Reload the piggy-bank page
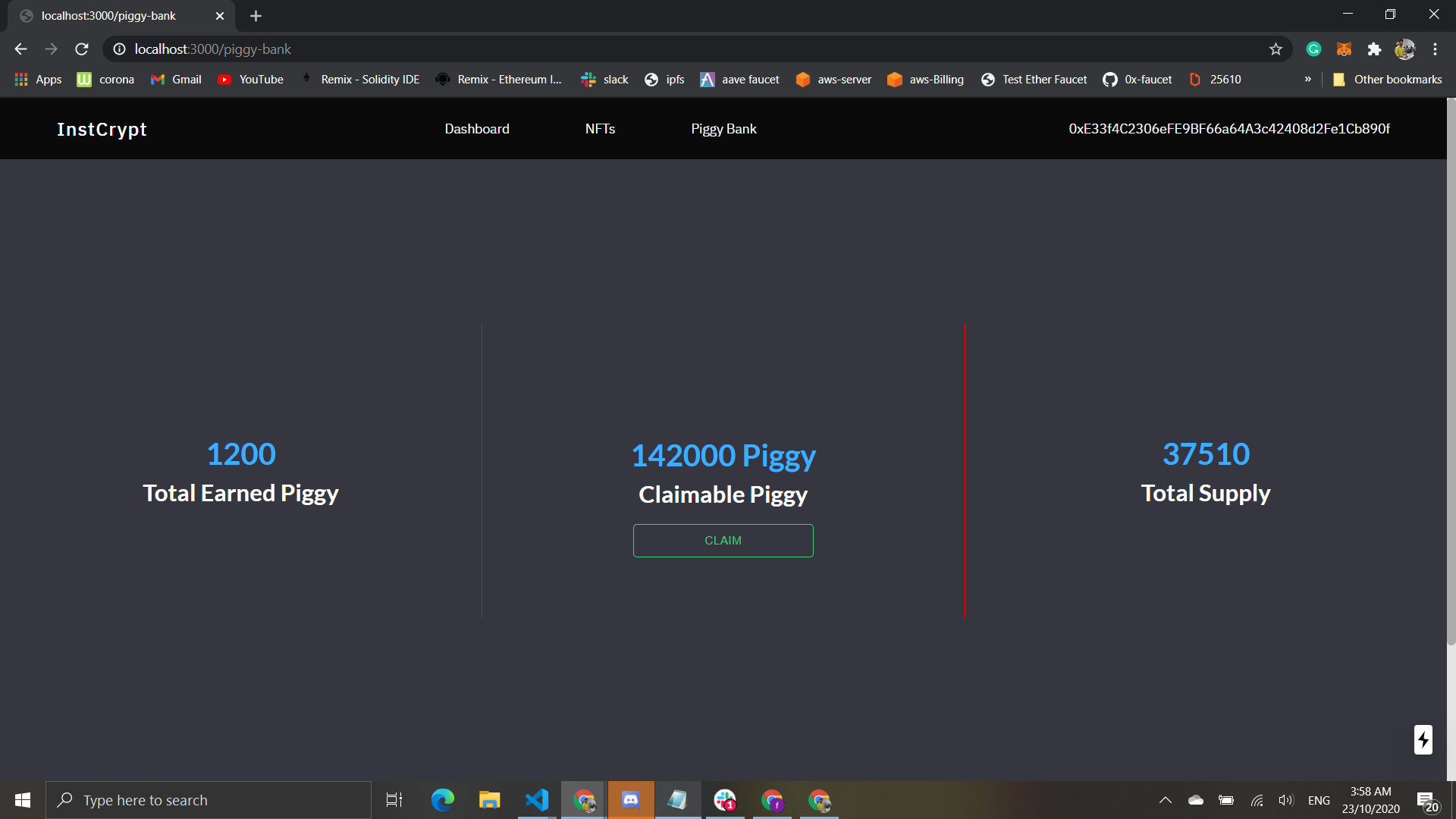 click(82, 49)
